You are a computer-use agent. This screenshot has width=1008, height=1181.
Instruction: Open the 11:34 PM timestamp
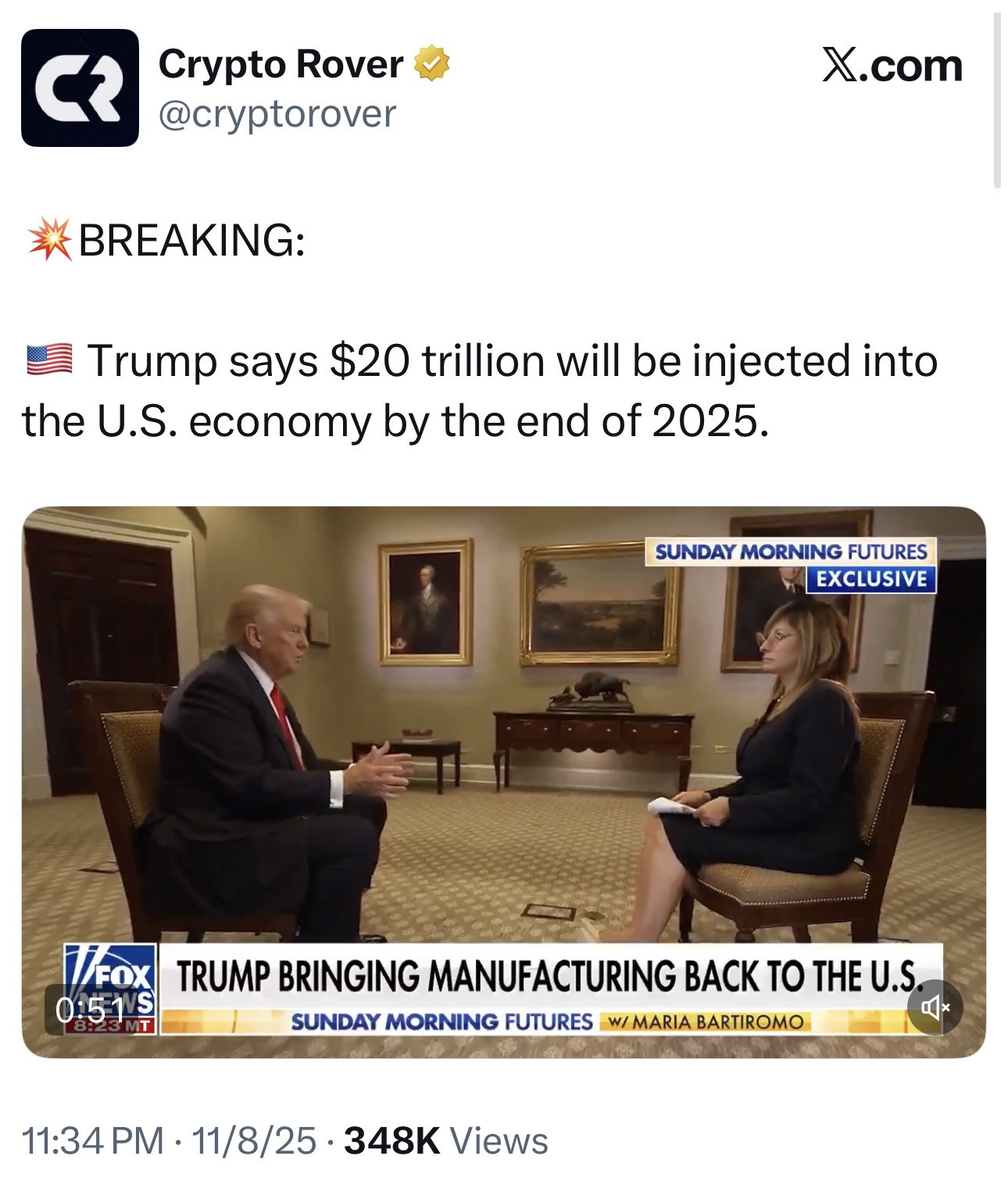(93, 1140)
